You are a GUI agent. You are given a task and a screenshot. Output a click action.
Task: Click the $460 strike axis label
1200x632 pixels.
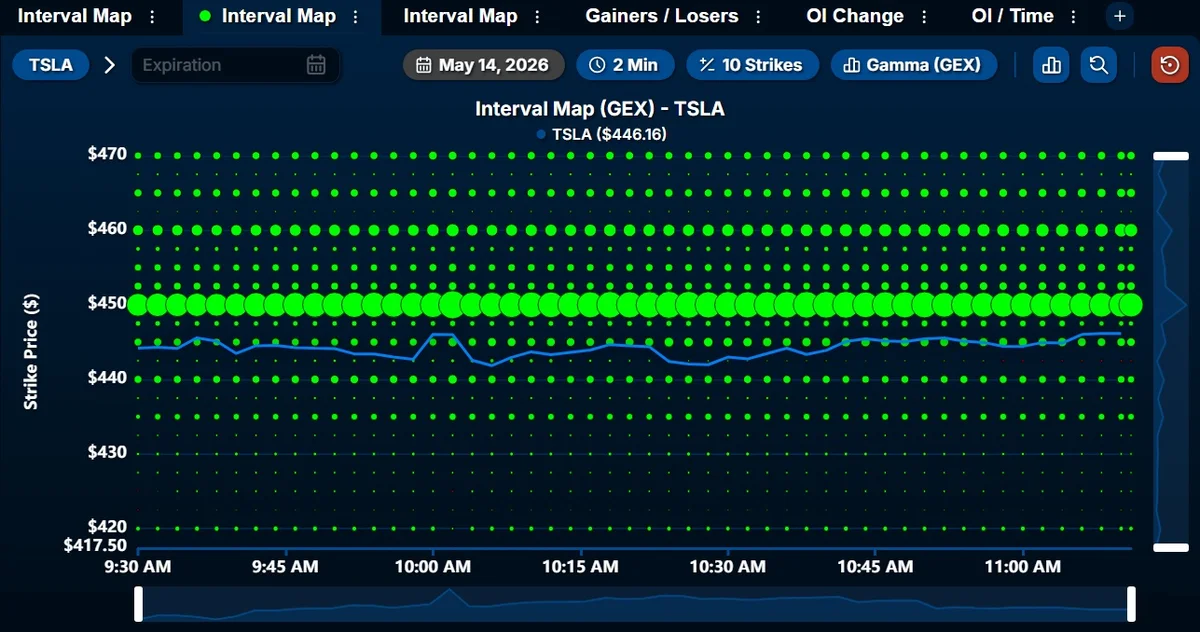[x=107, y=228]
